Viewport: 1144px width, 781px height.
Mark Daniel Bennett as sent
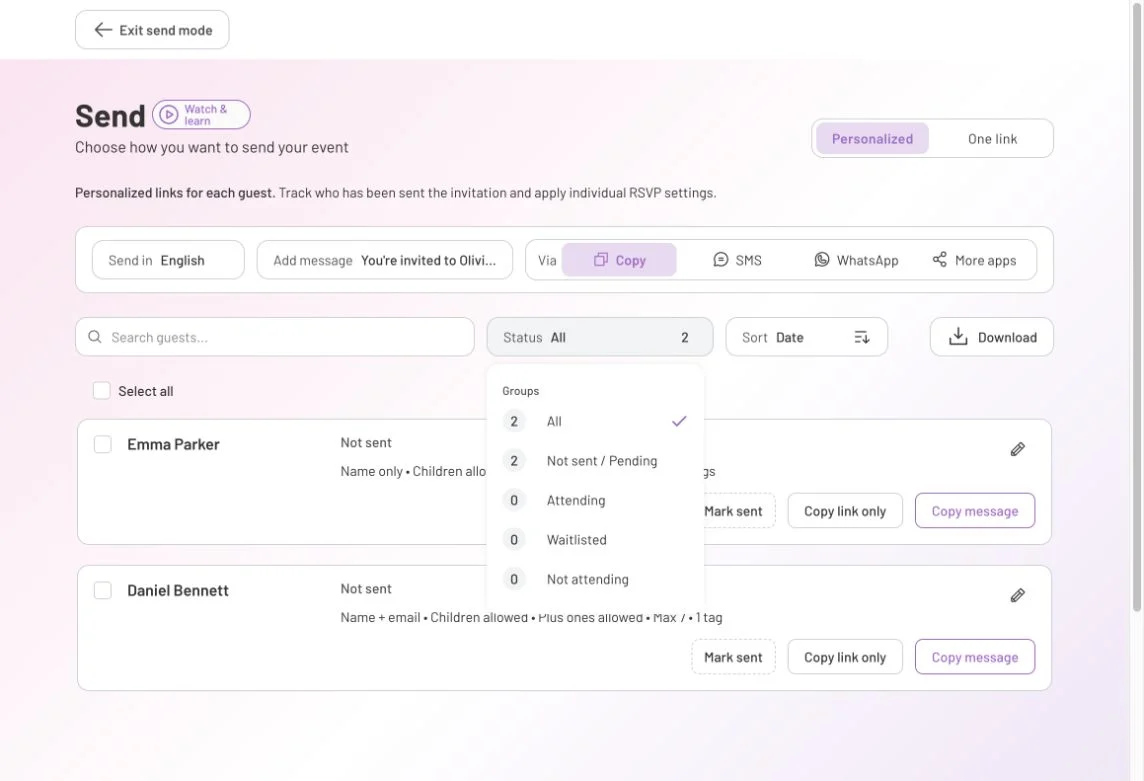[x=733, y=657]
